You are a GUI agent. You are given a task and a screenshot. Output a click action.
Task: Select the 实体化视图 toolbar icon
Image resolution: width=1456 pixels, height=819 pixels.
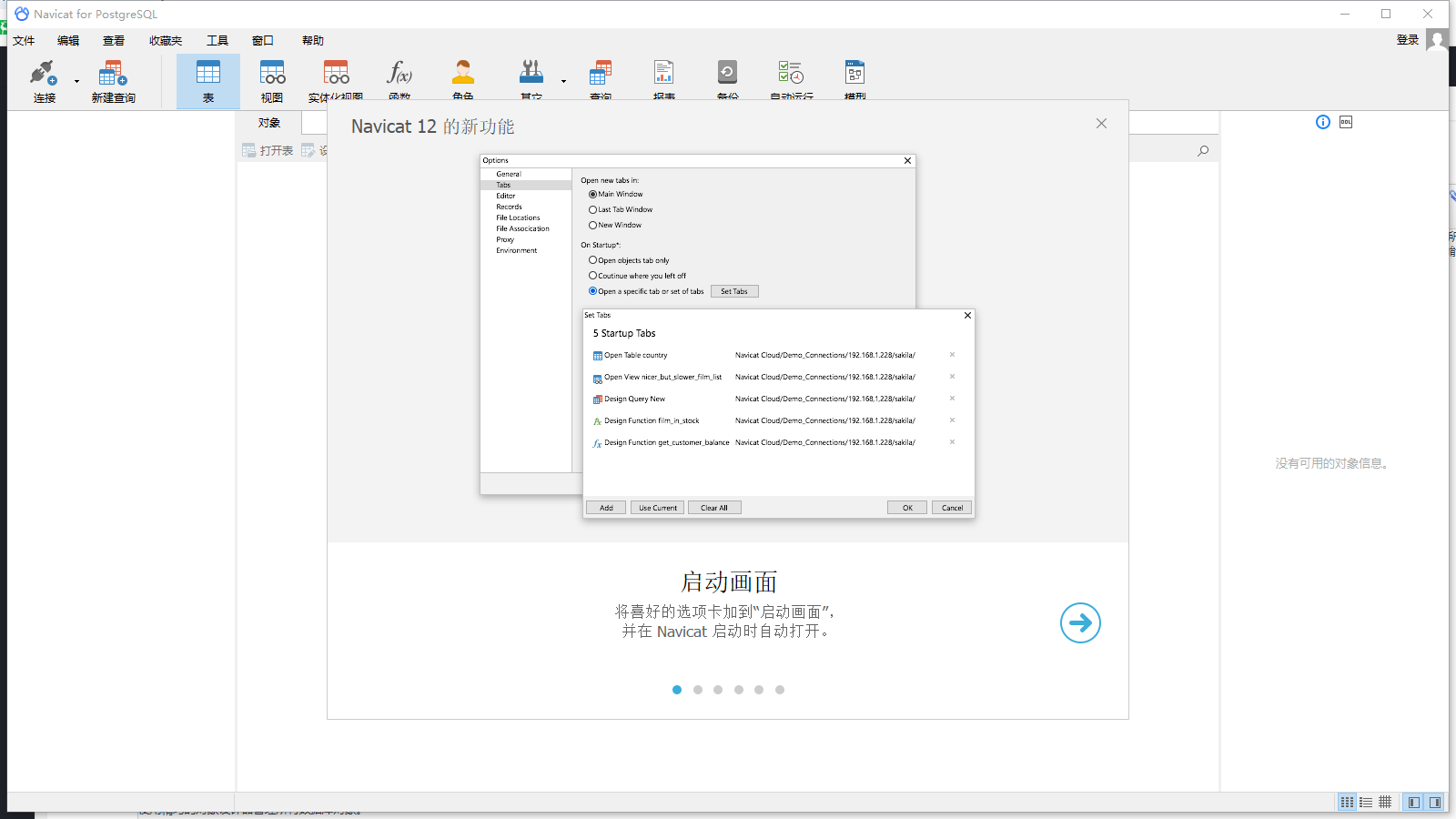click(335, 80)
